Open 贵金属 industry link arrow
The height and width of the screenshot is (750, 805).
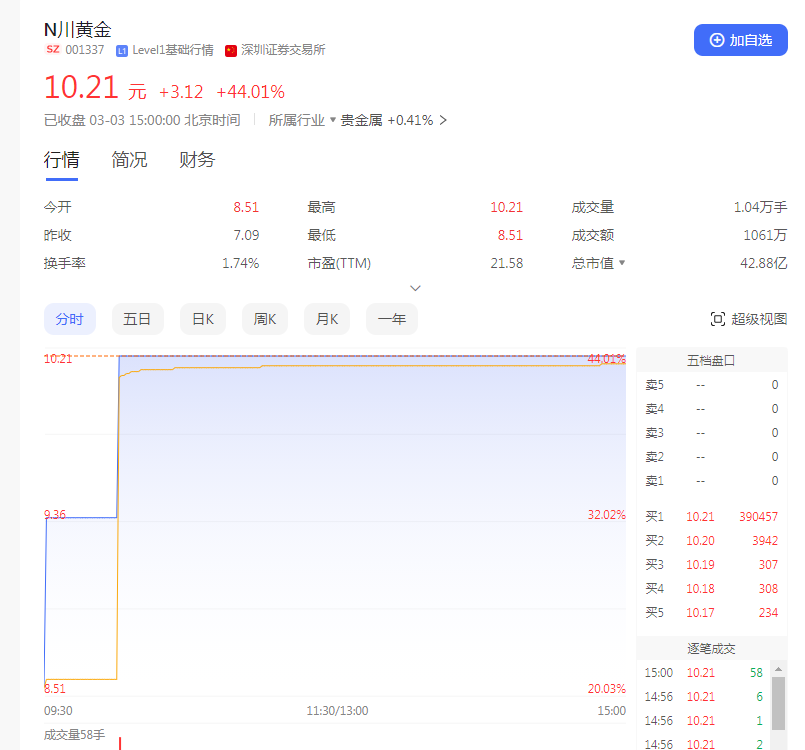[443, 120]
